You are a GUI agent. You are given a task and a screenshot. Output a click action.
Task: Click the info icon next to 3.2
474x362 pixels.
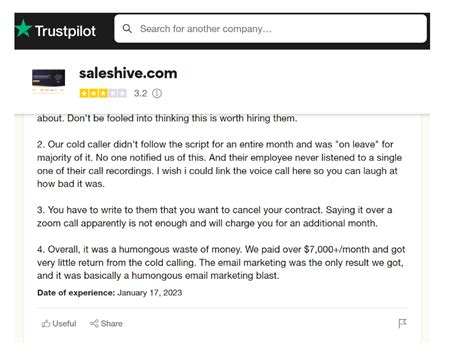(x=157, y=93)
